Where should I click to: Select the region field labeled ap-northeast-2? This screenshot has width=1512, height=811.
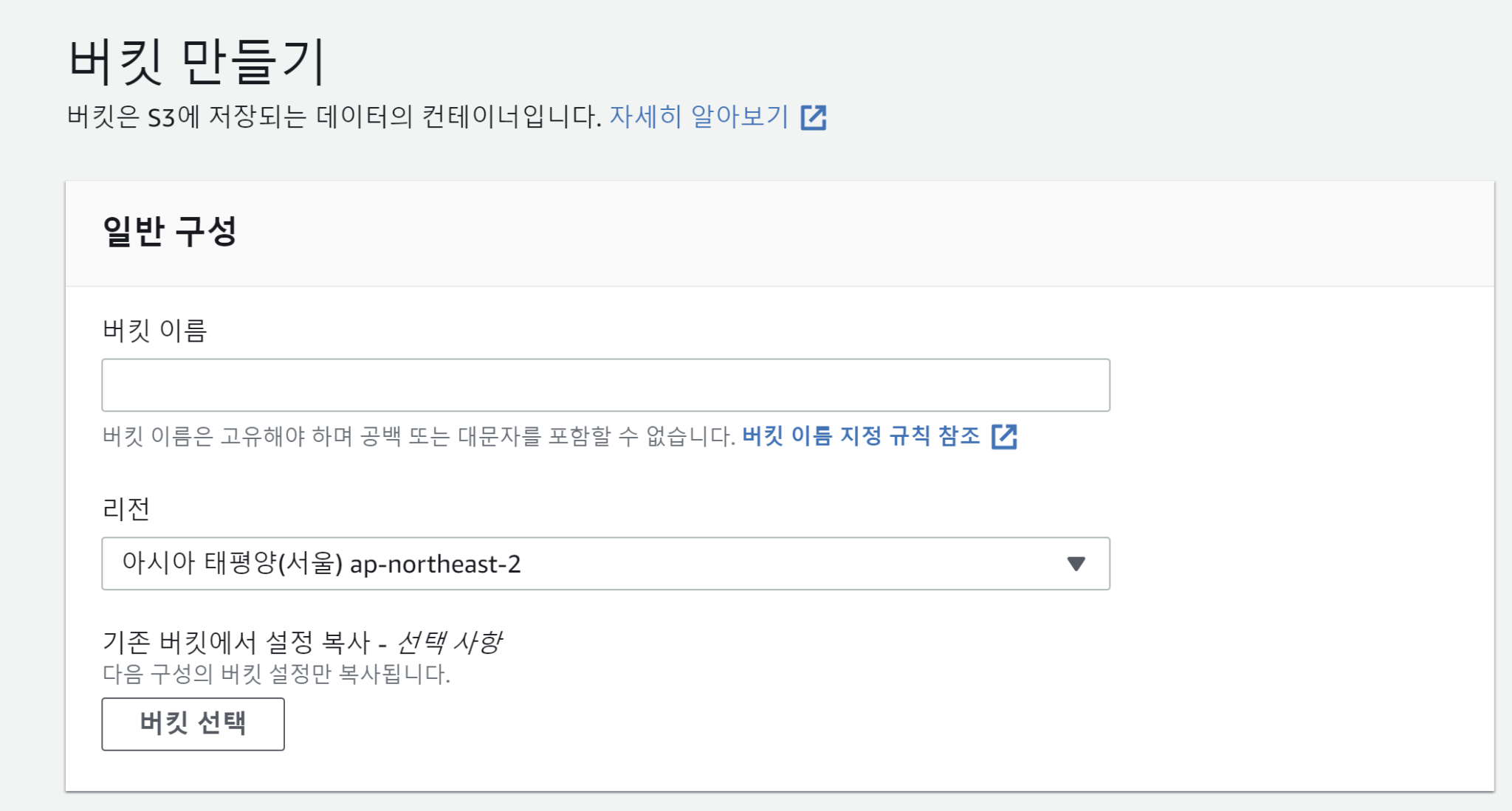click(x=605, y=564)
